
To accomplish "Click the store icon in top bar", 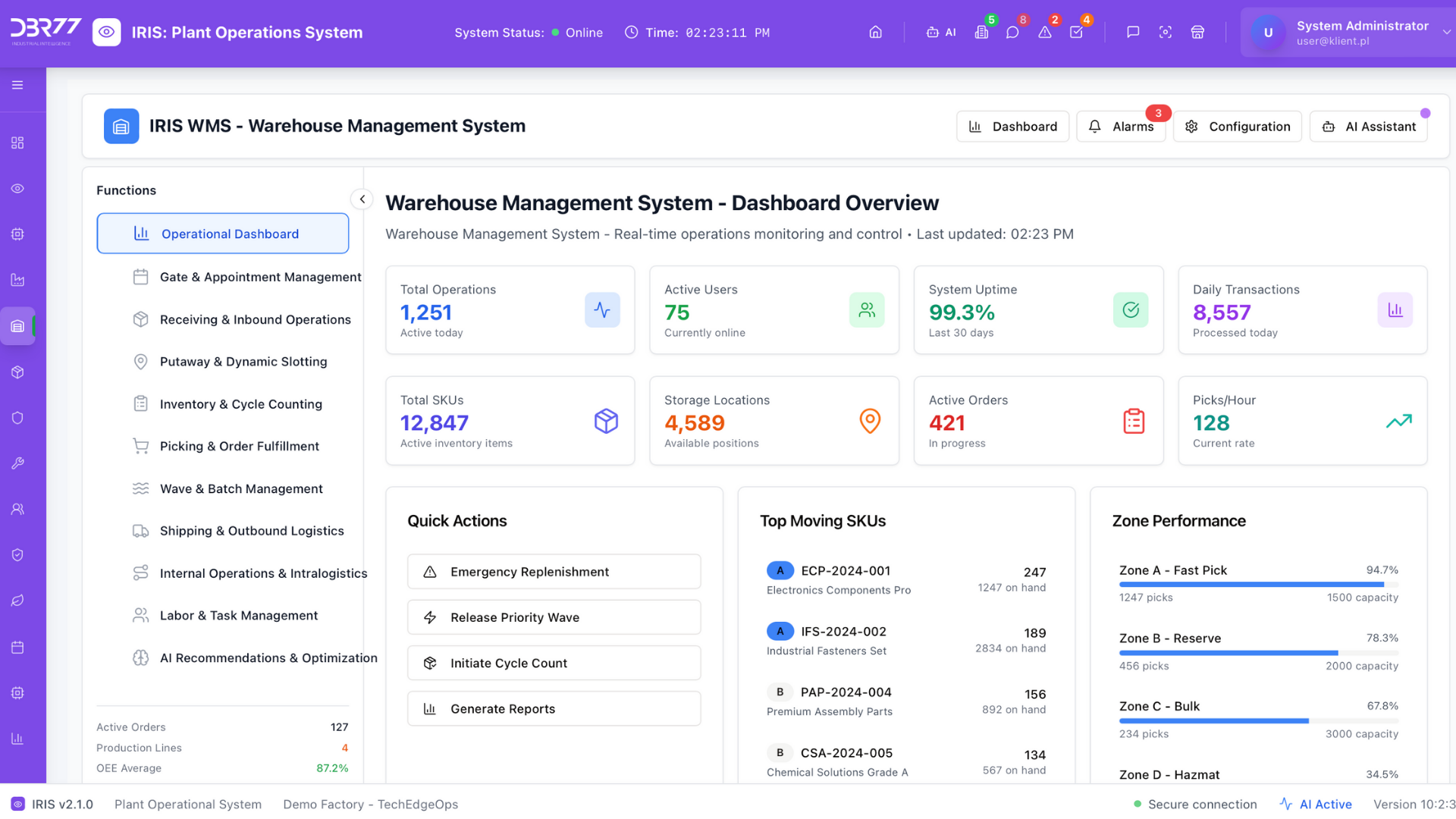I will pyautogui.click(x=1197, y=33).
